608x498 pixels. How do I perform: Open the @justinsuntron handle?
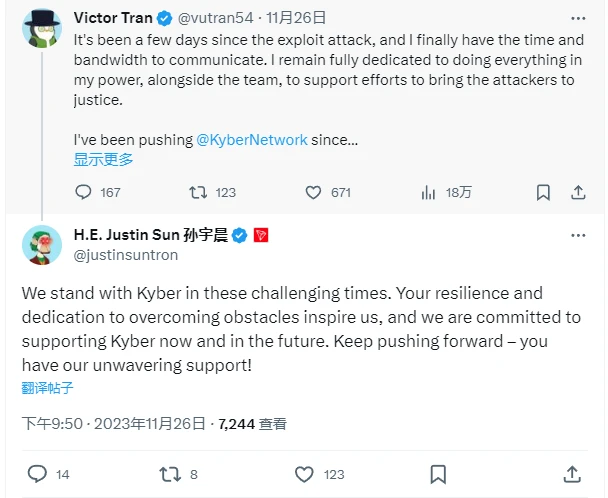tap(126, 255)
